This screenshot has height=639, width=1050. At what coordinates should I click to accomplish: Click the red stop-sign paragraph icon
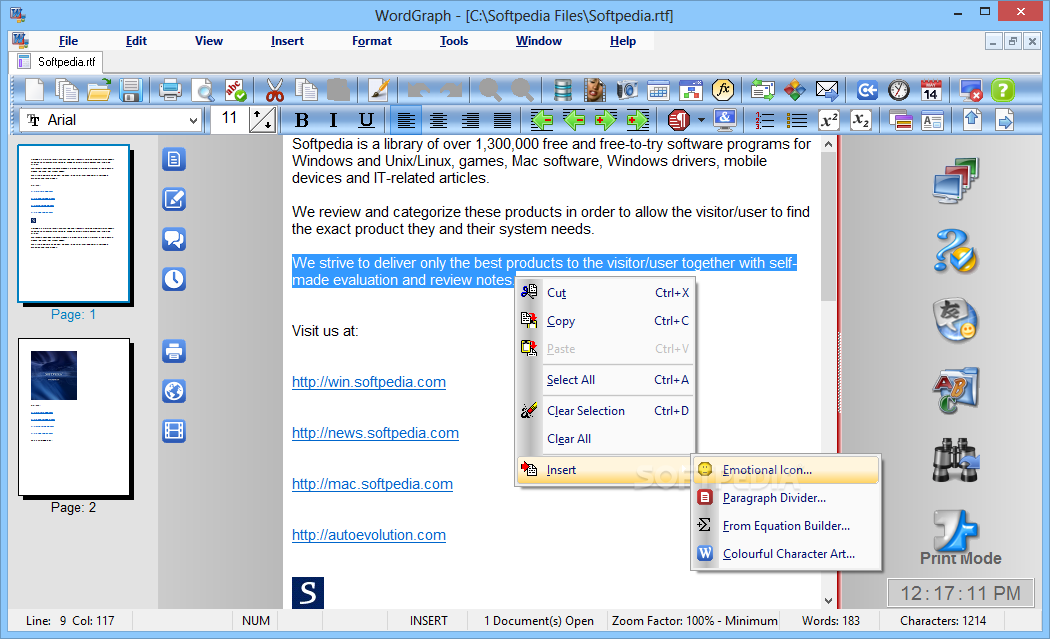coord(678,120)
